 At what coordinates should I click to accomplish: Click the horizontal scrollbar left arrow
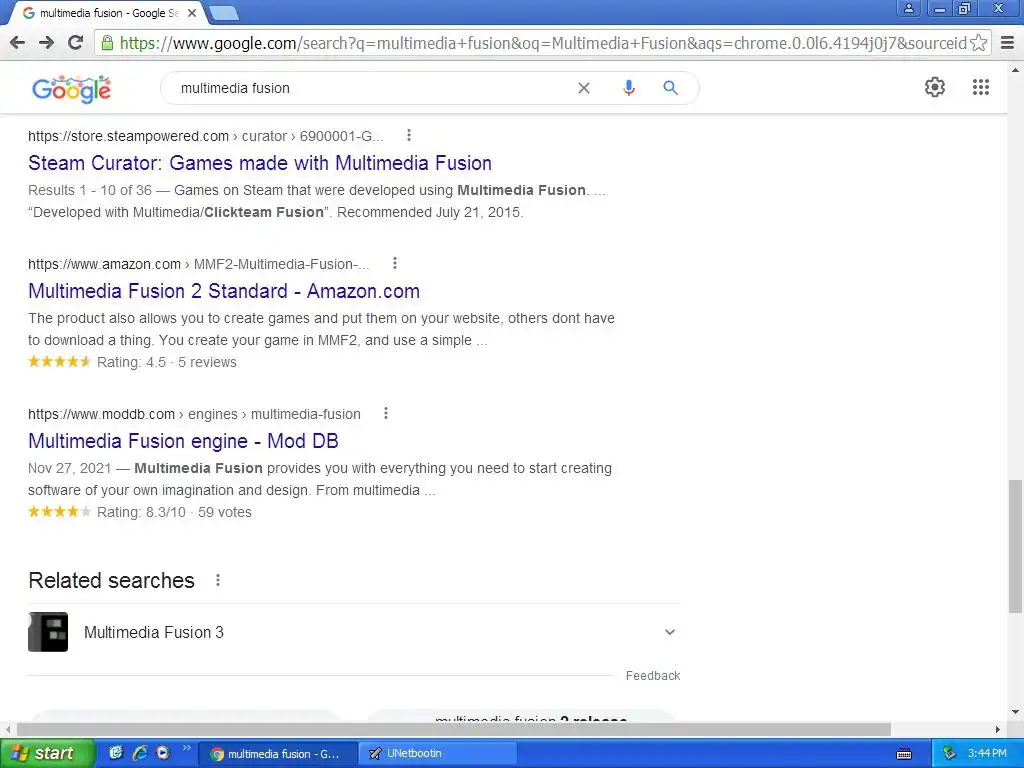coord(8,729)
